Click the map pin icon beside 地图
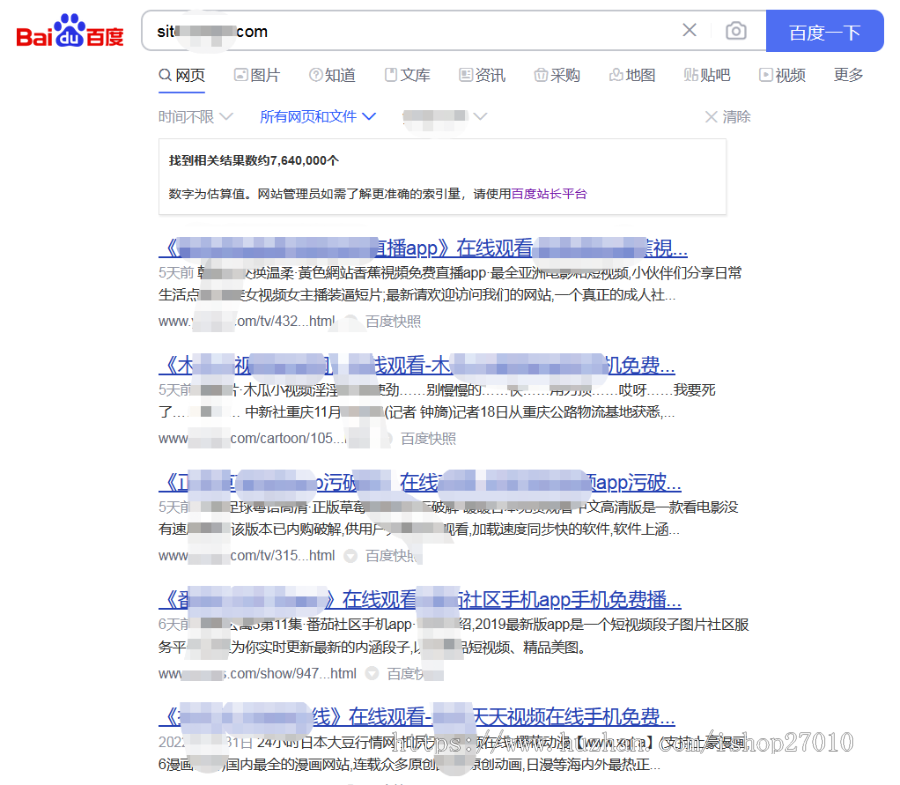The height and width of the screenshot is (785, 900). pyautogui.click(x=616, y=75)
